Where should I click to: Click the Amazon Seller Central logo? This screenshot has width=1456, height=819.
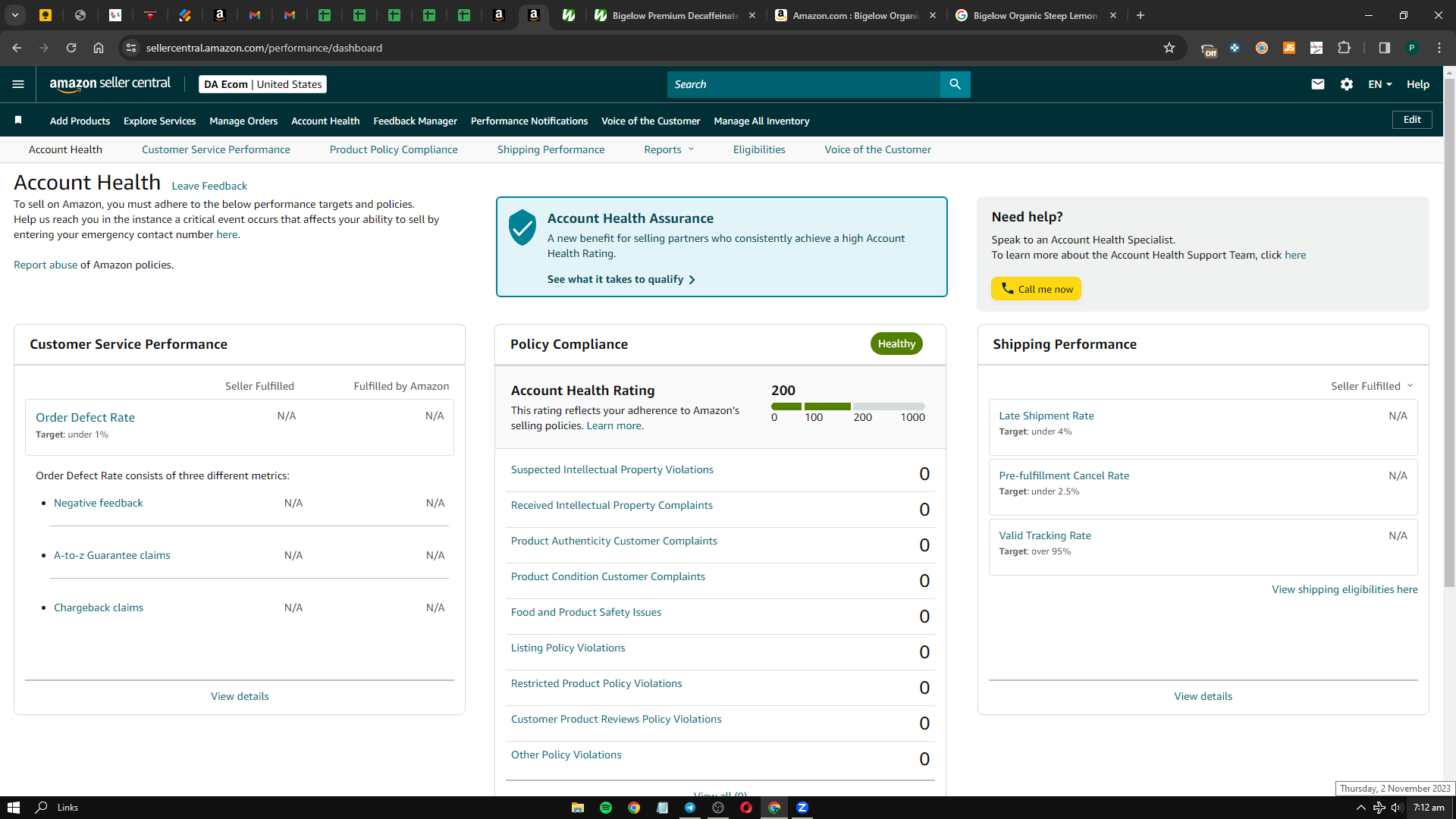(x=110, y=84)
